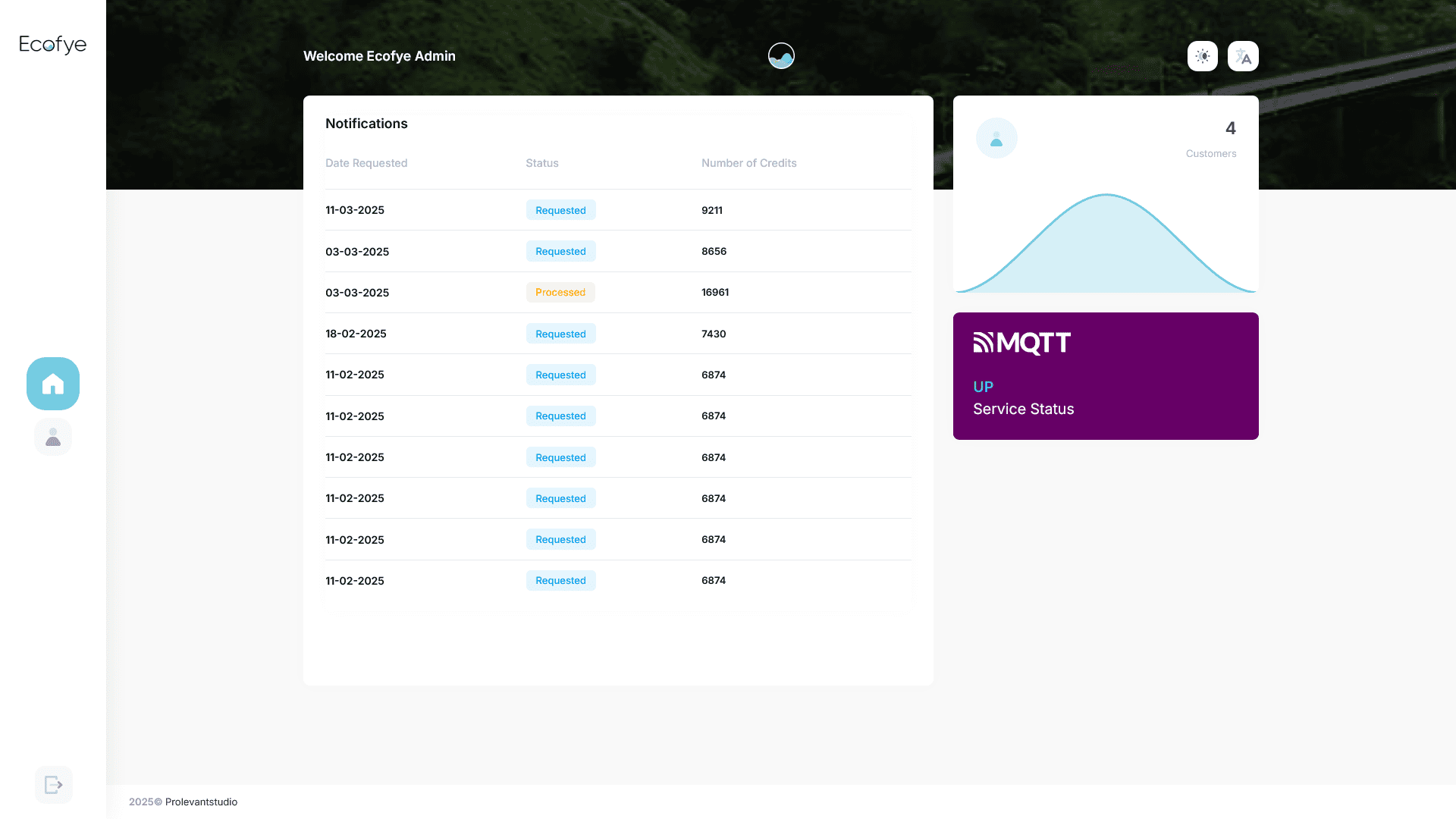Open the Prolevantstudio footer link
The image size is (1456, 819).
201,802
